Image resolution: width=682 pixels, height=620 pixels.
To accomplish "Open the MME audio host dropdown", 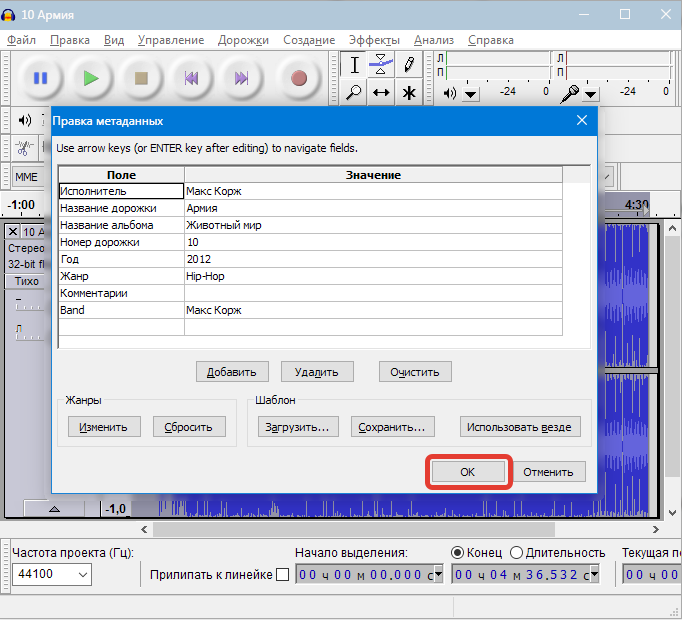I will 27,177.
